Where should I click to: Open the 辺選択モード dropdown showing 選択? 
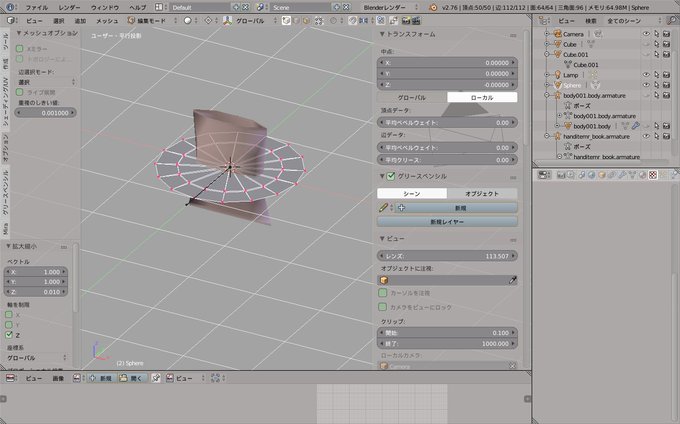(46, 82)
